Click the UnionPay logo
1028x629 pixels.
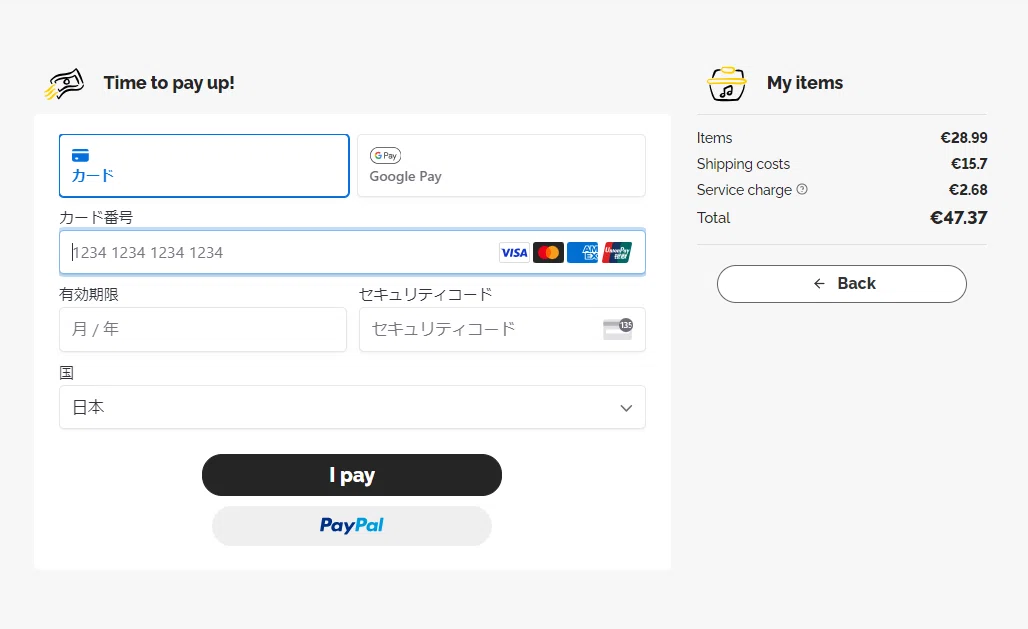617,253
